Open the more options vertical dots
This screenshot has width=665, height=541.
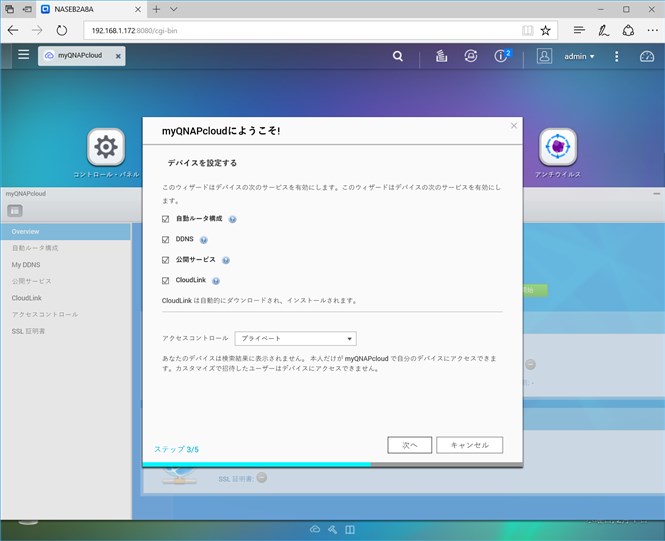[x=617, y=56]
